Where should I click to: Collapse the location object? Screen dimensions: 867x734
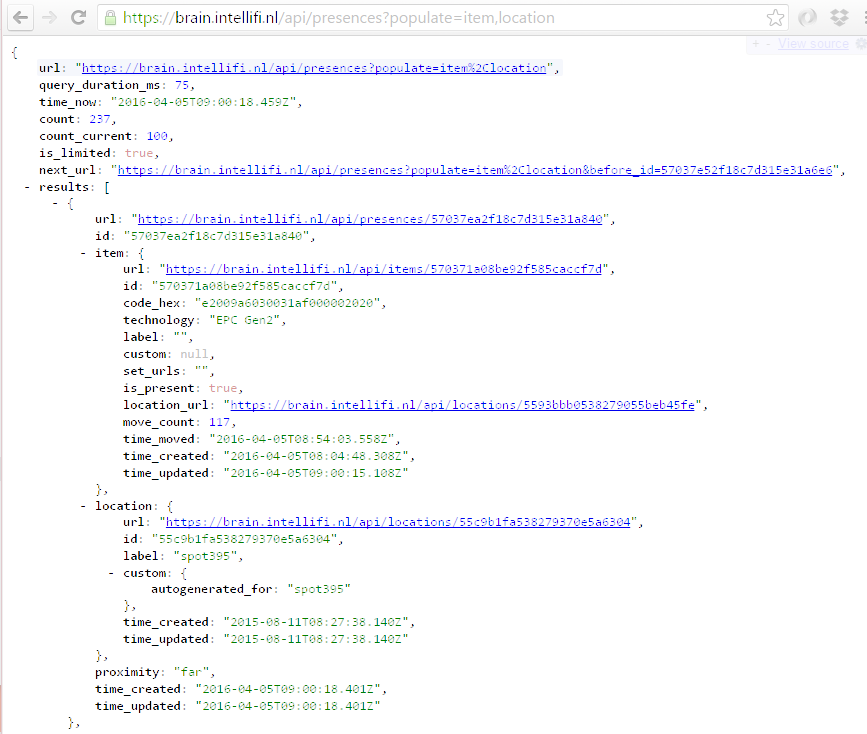(83, 506)
